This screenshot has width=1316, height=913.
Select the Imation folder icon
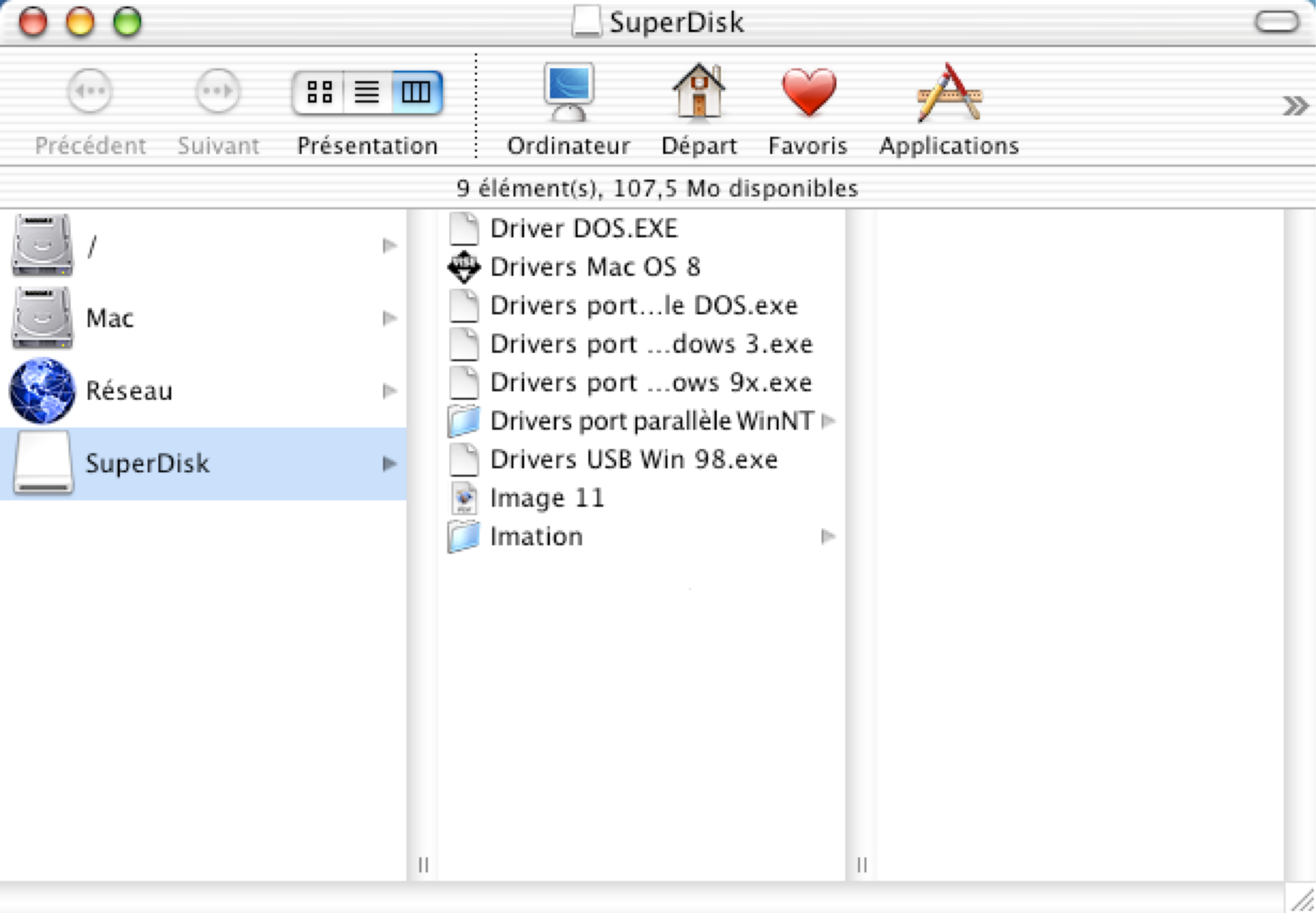[464, 537]
